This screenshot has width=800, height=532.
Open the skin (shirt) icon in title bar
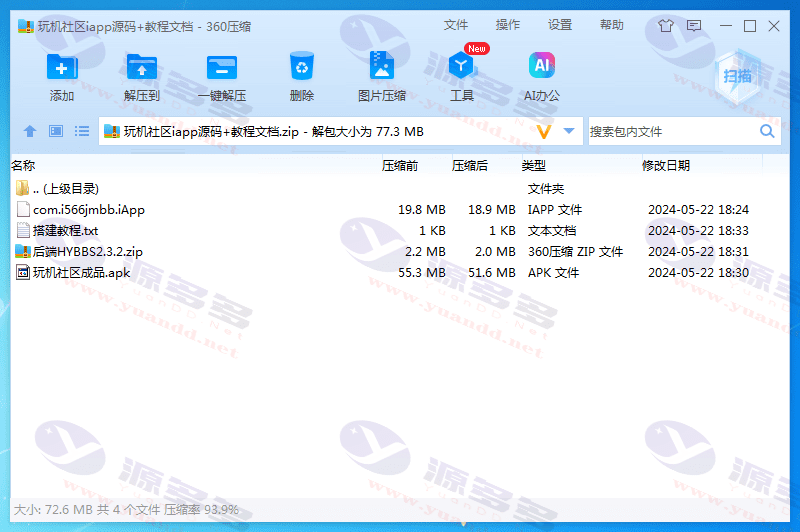tap(665, 26)
